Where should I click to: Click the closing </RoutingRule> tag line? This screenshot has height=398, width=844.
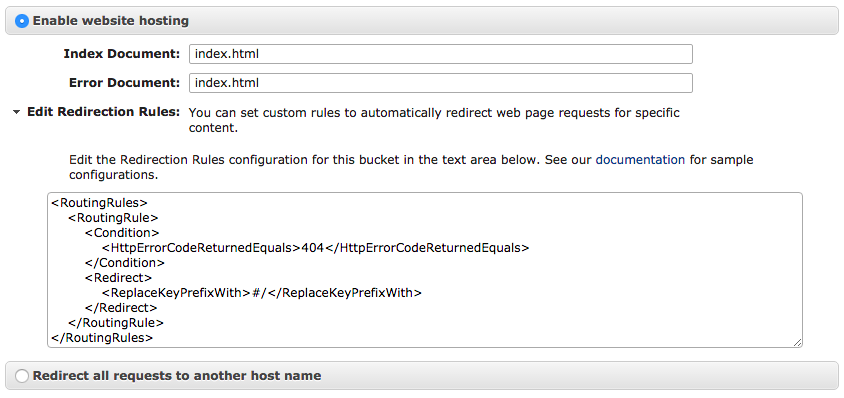(x=116, y=323)
